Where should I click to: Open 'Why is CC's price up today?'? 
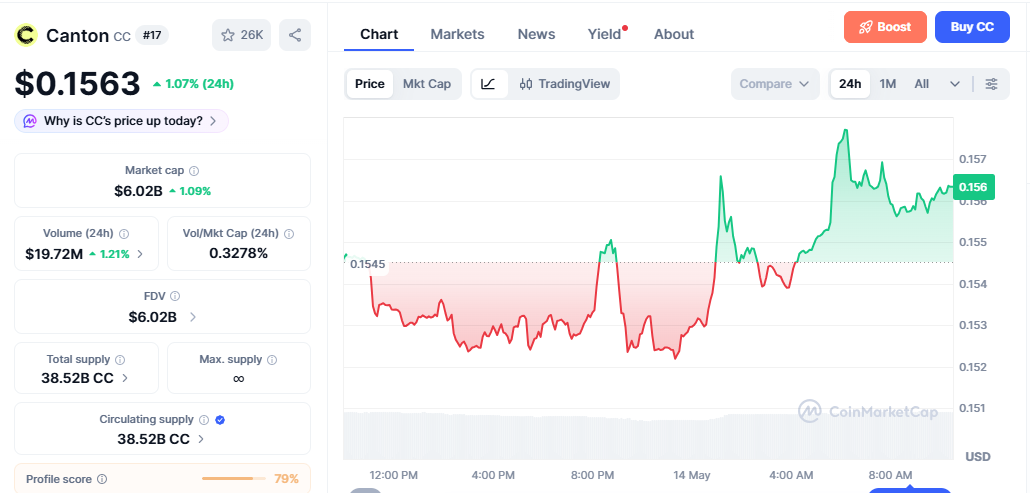point(122,121)
